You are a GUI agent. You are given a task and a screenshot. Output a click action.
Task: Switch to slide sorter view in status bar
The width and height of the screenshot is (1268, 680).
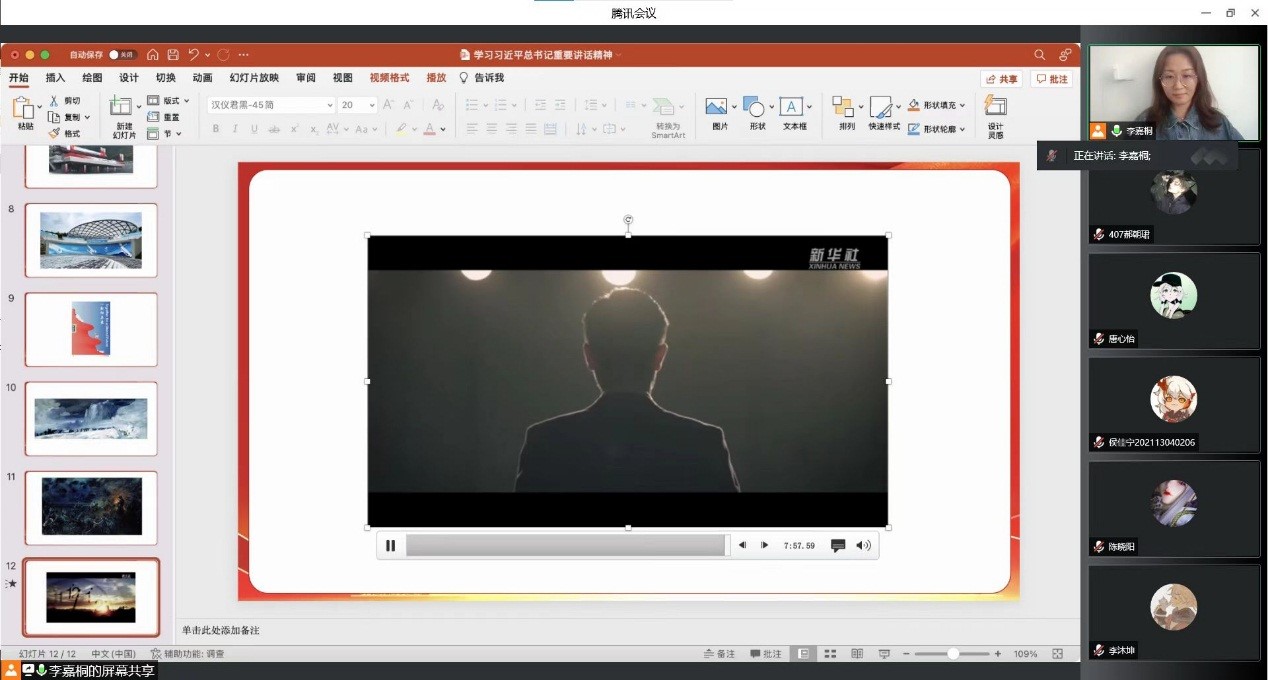(829, 654)
